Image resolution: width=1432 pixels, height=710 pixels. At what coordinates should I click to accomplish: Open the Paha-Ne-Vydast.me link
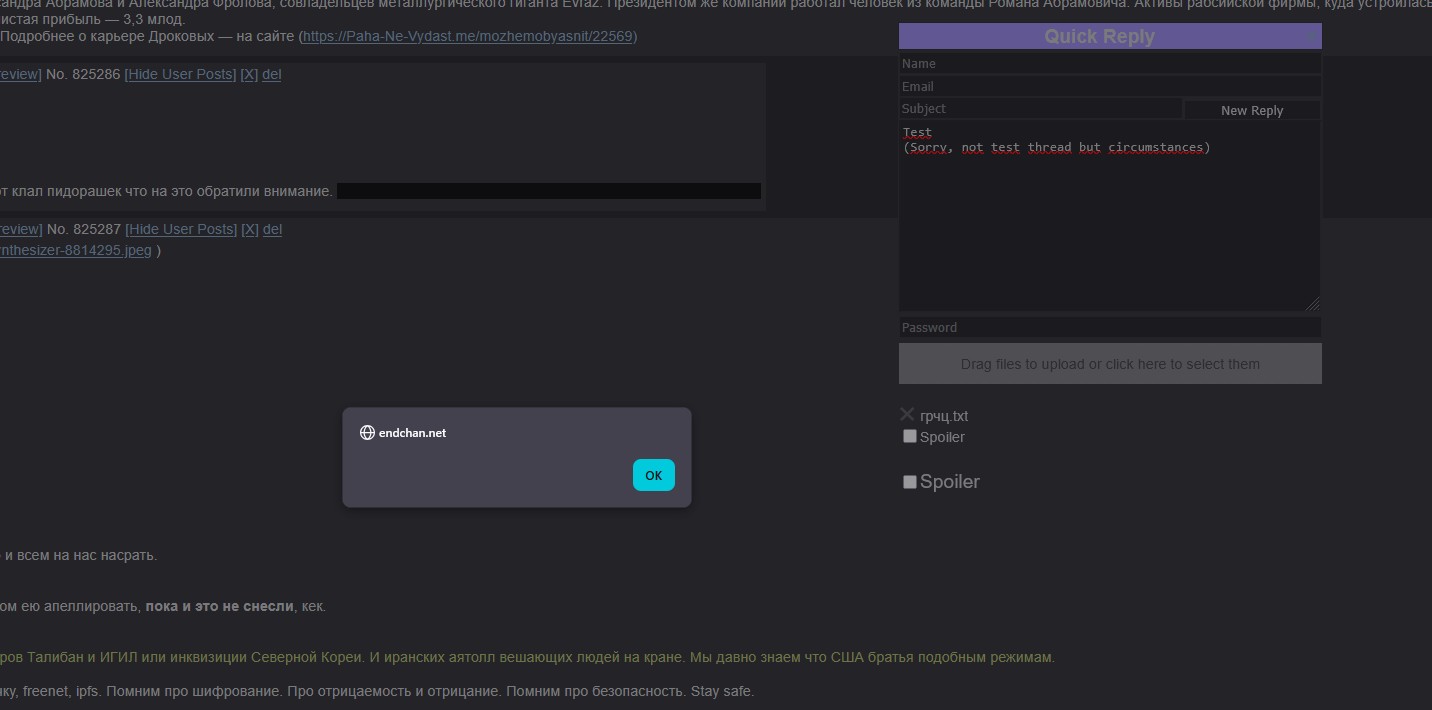pos(468,36)
